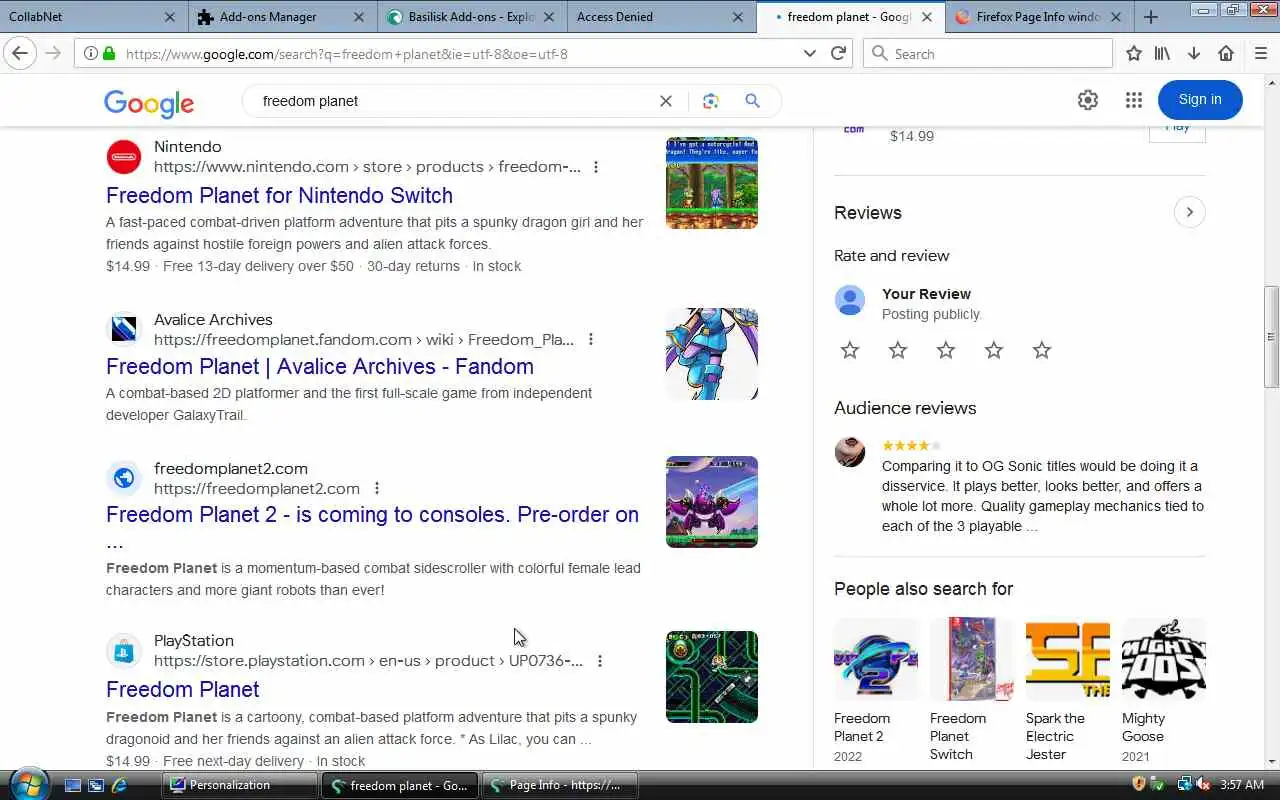Open the browser hamburger menu
The image size is (1280, 800).
pos(1260,53)
